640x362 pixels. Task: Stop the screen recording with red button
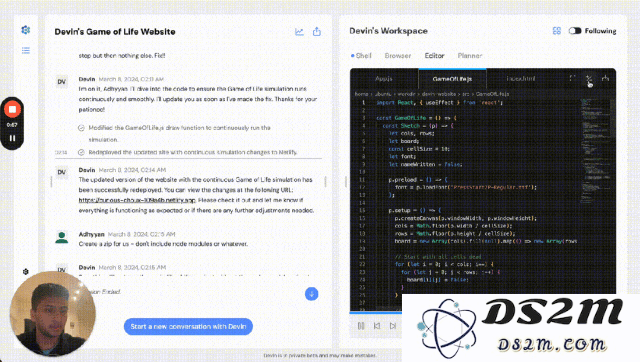click(12, 109)
